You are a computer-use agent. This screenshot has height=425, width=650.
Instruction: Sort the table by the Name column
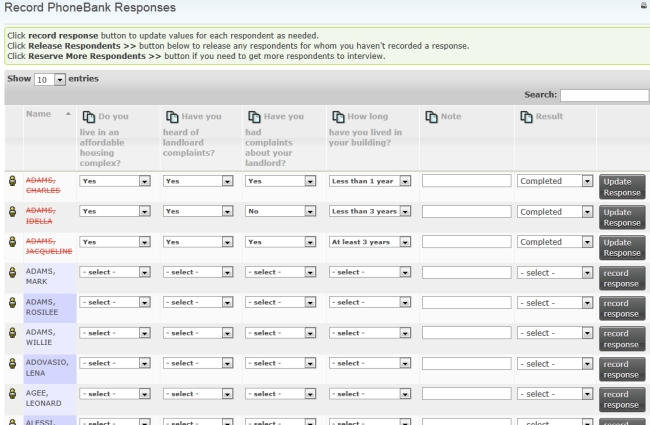click(x=48, y=116)
